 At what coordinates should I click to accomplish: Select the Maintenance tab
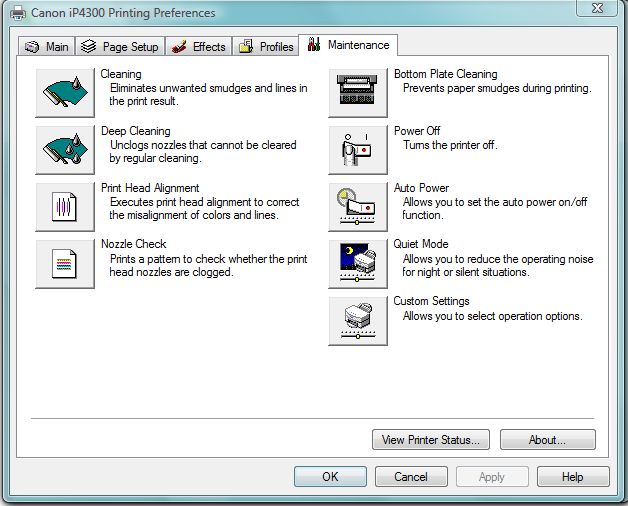348,45
